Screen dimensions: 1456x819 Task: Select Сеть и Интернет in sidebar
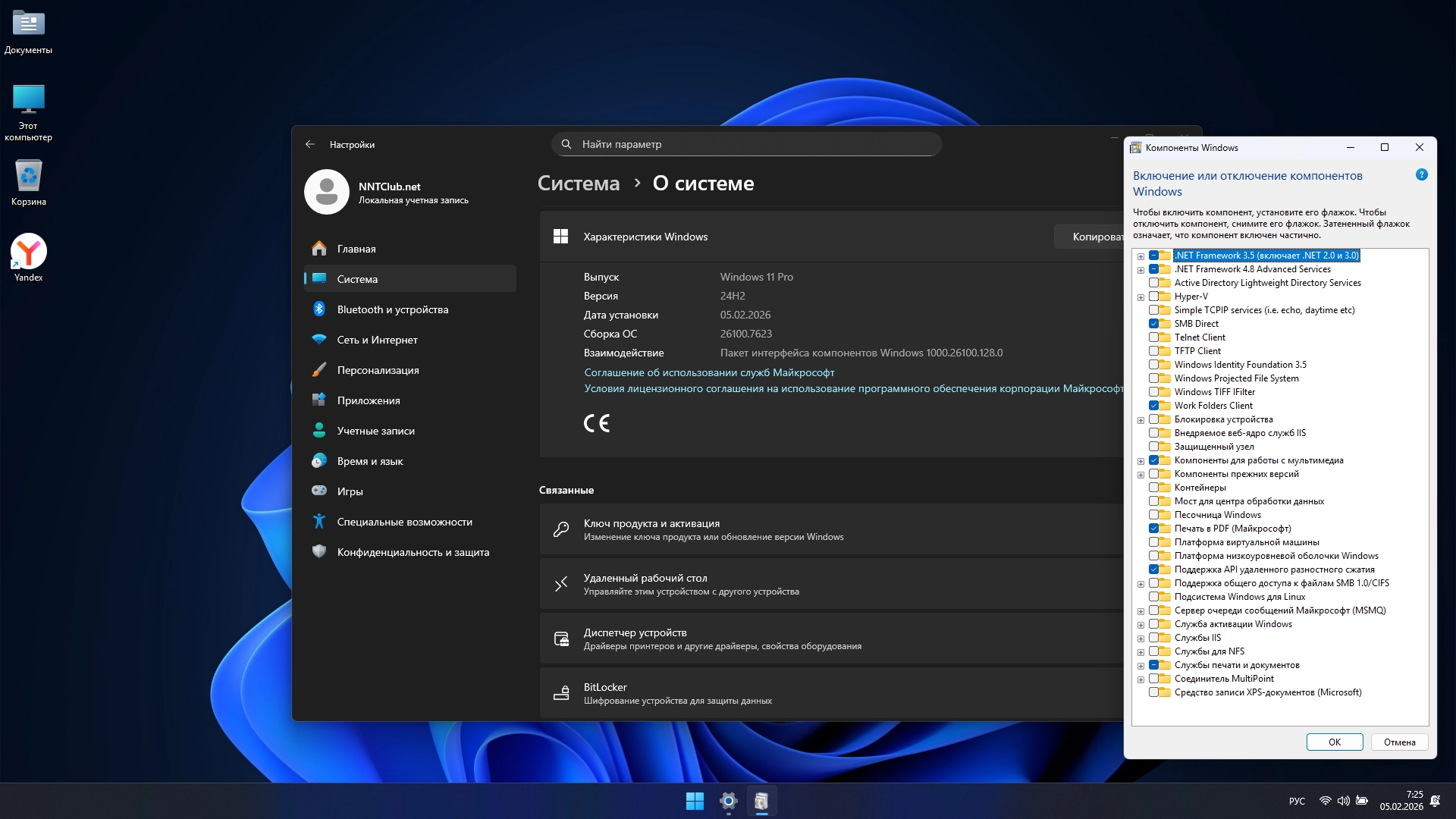pos(377,340)
